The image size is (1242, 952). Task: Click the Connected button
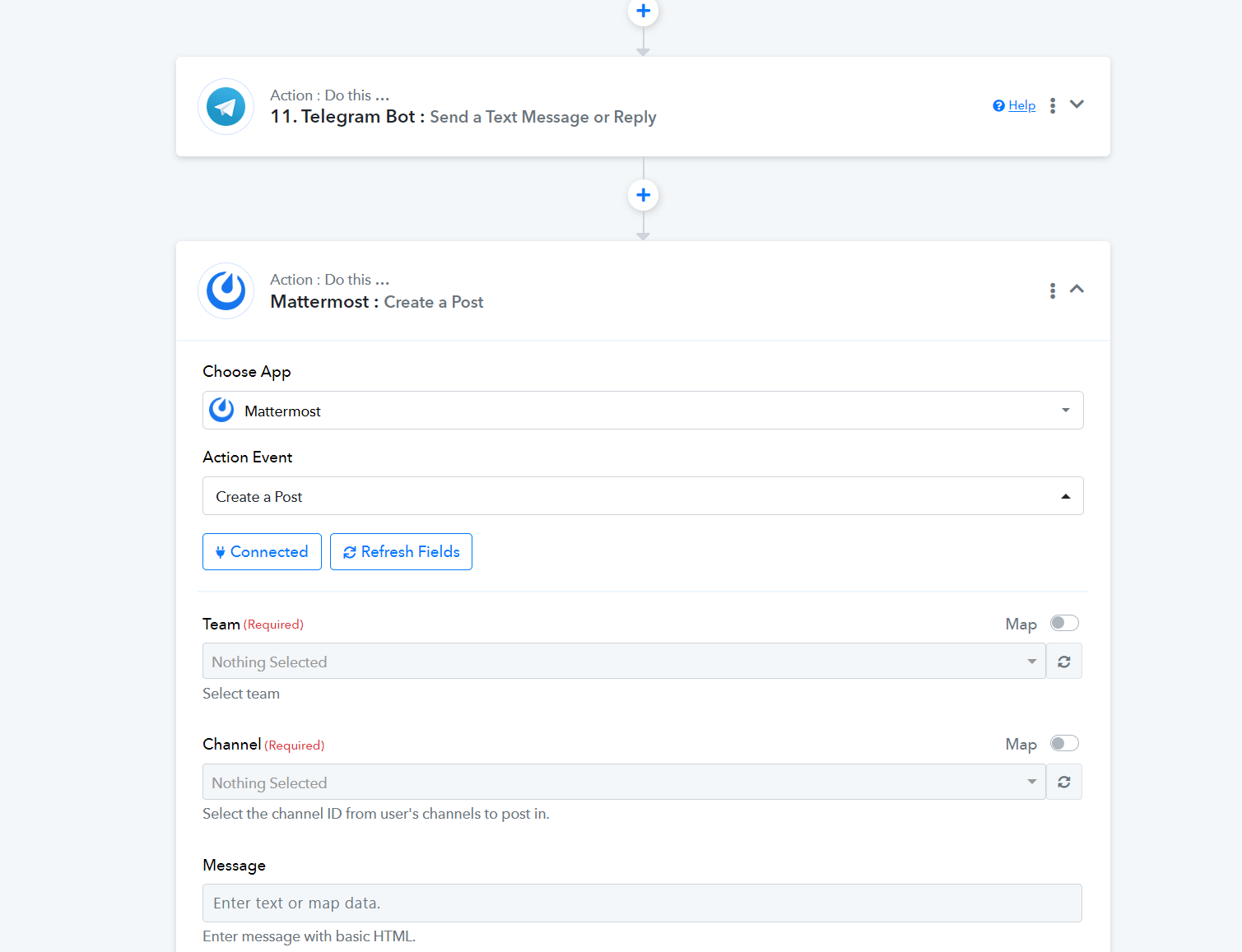(x=262, y=551)
